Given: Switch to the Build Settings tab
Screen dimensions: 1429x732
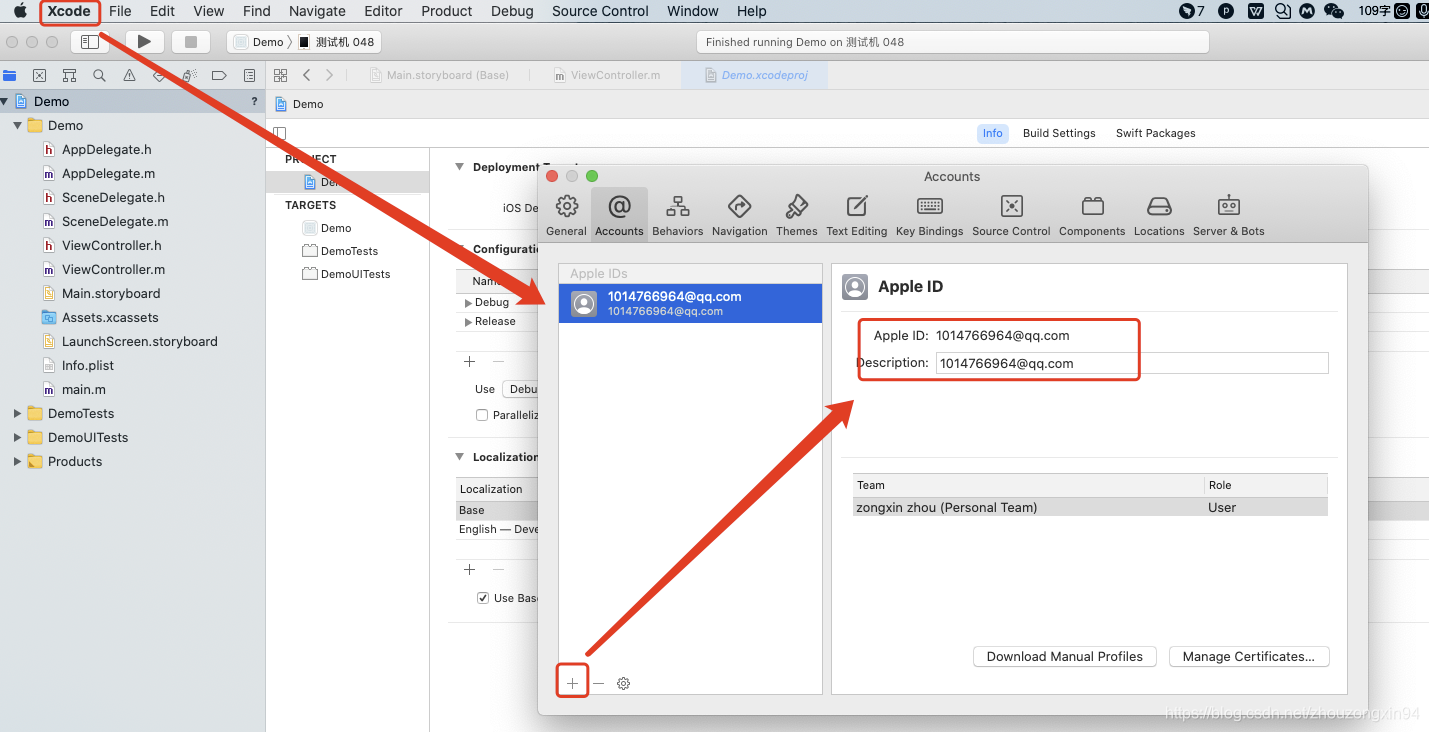Looking at the screenshot, I should click(1059, 133).
